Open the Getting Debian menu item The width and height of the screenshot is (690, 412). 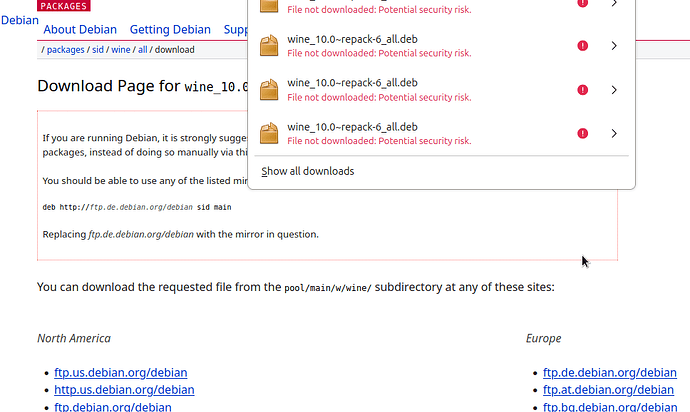[x=170, y=29]
